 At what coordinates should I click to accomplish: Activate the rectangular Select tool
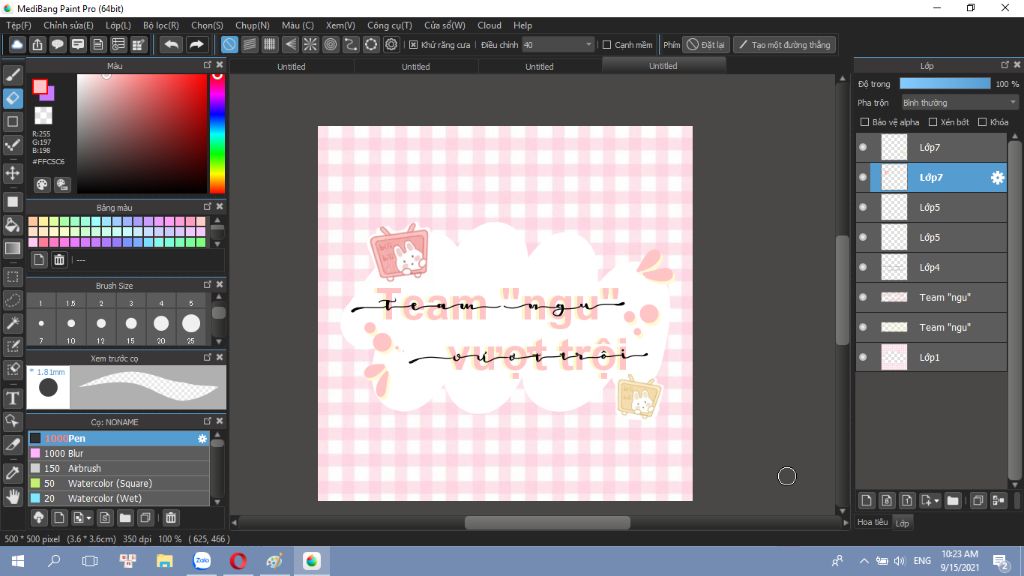coord(12,277)
